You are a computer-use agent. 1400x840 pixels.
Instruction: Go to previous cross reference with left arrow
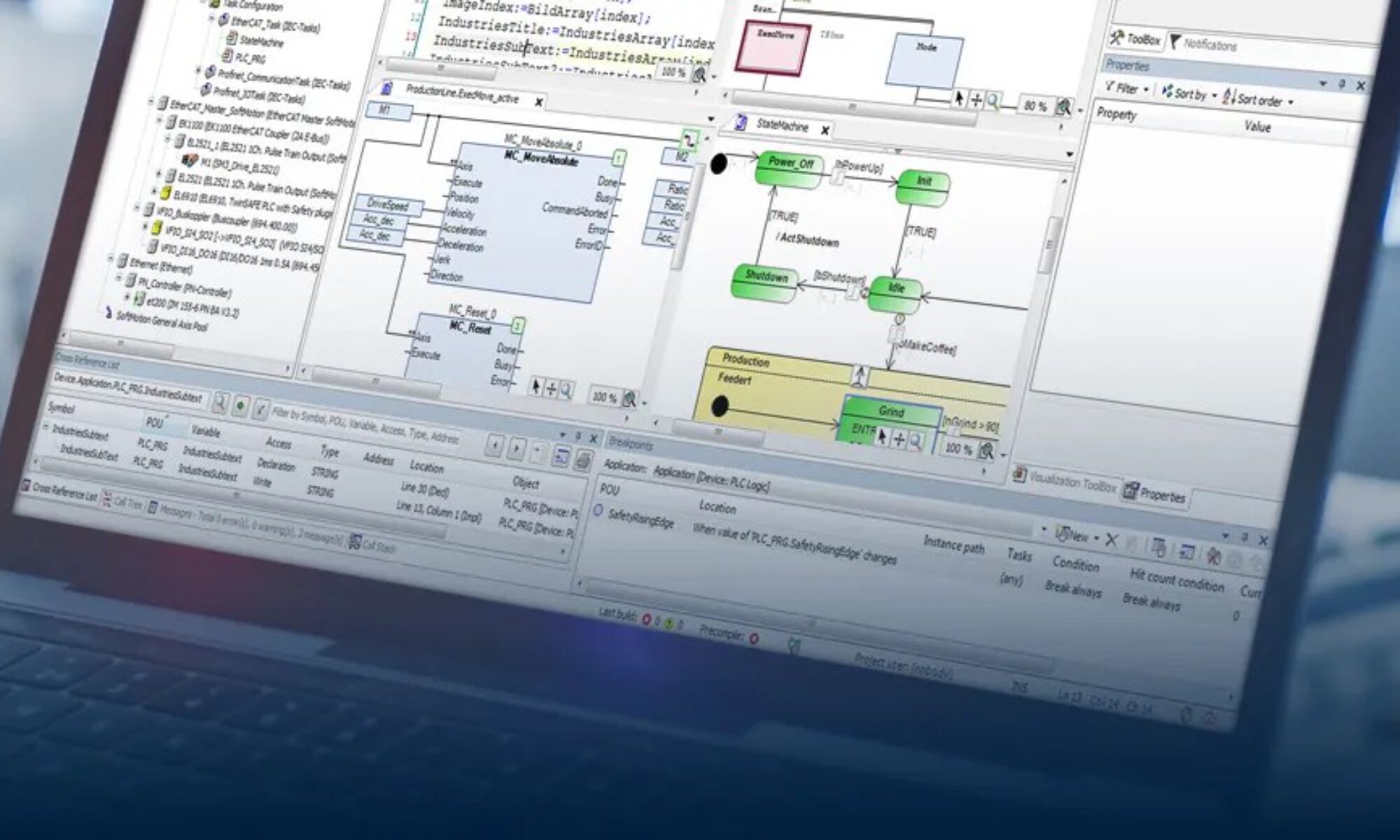click(494, 445)
